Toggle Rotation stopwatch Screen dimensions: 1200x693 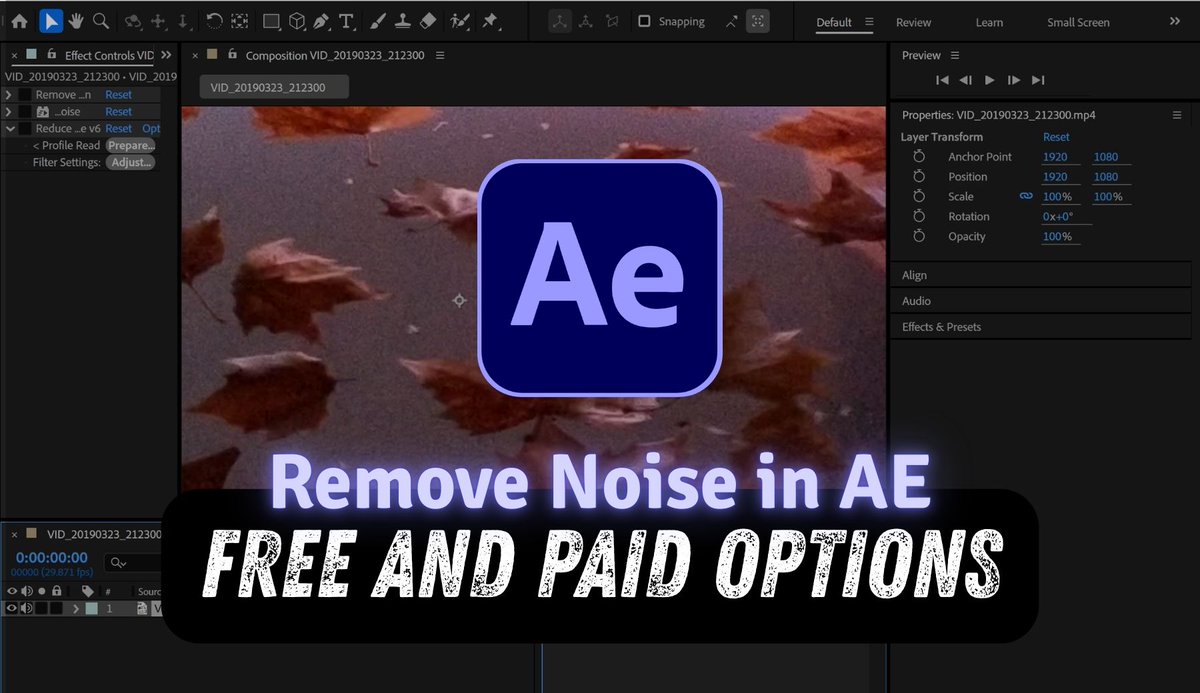pos(919,217)
